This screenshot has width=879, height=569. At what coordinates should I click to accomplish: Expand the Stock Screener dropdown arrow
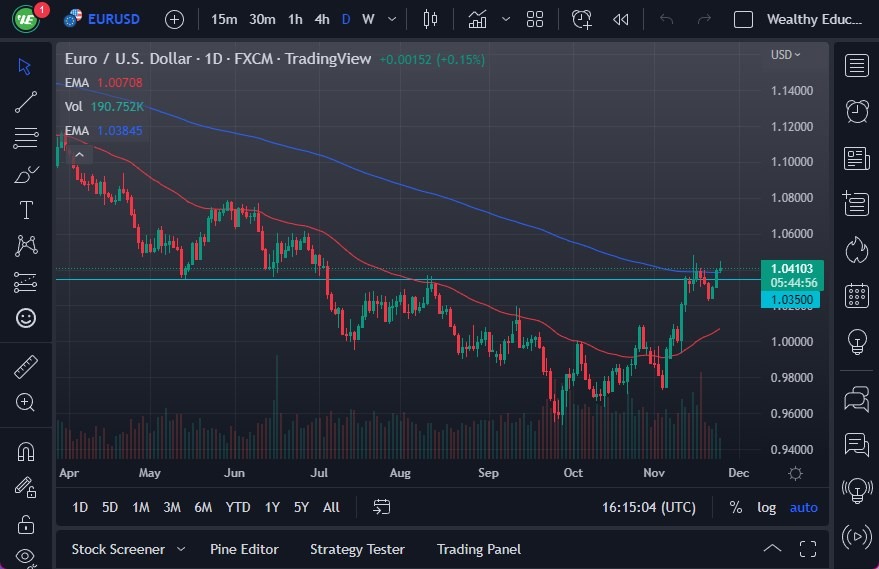point(181,549)
